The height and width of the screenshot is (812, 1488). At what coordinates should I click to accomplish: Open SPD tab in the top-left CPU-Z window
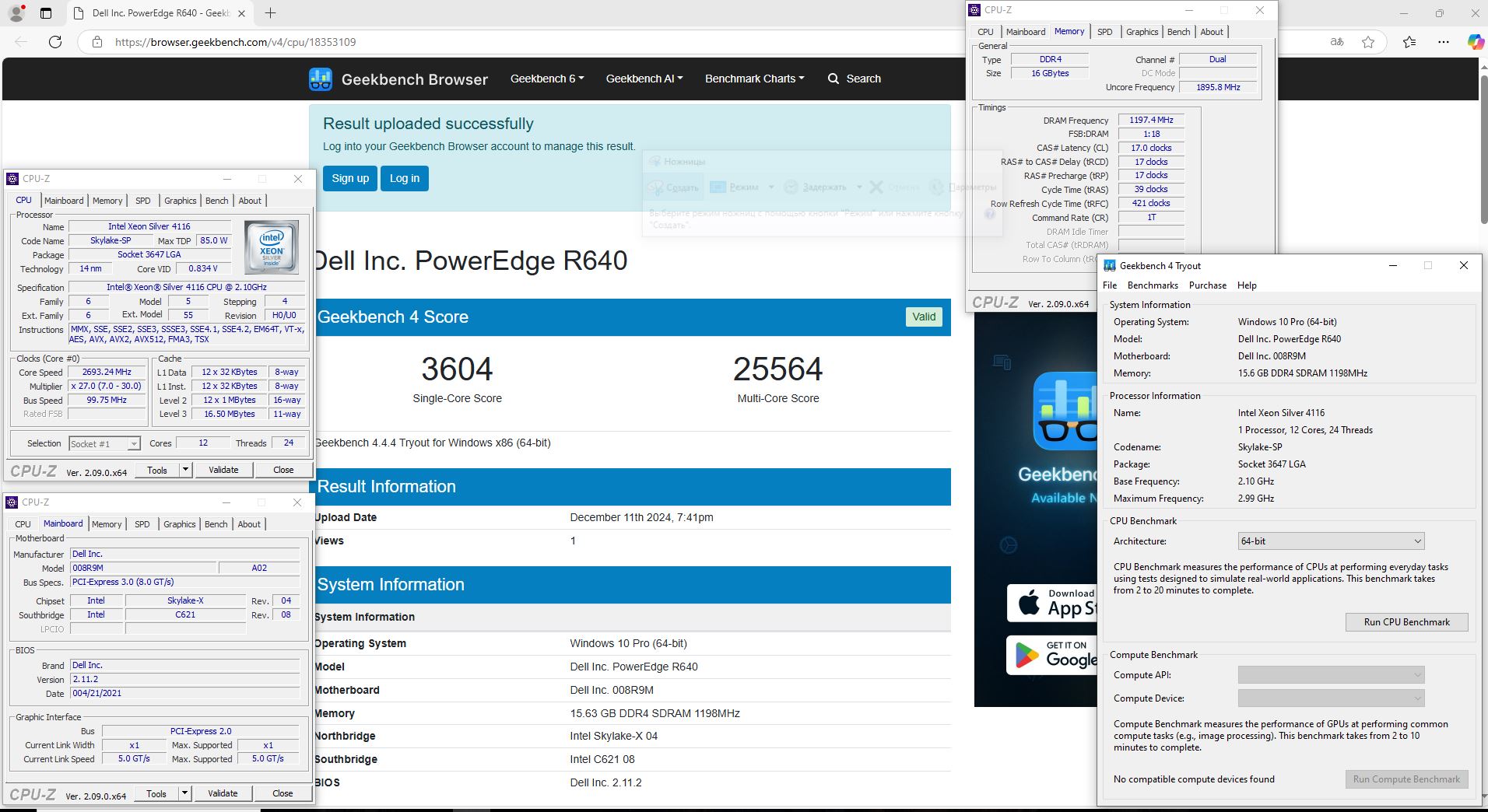point(143,201)
